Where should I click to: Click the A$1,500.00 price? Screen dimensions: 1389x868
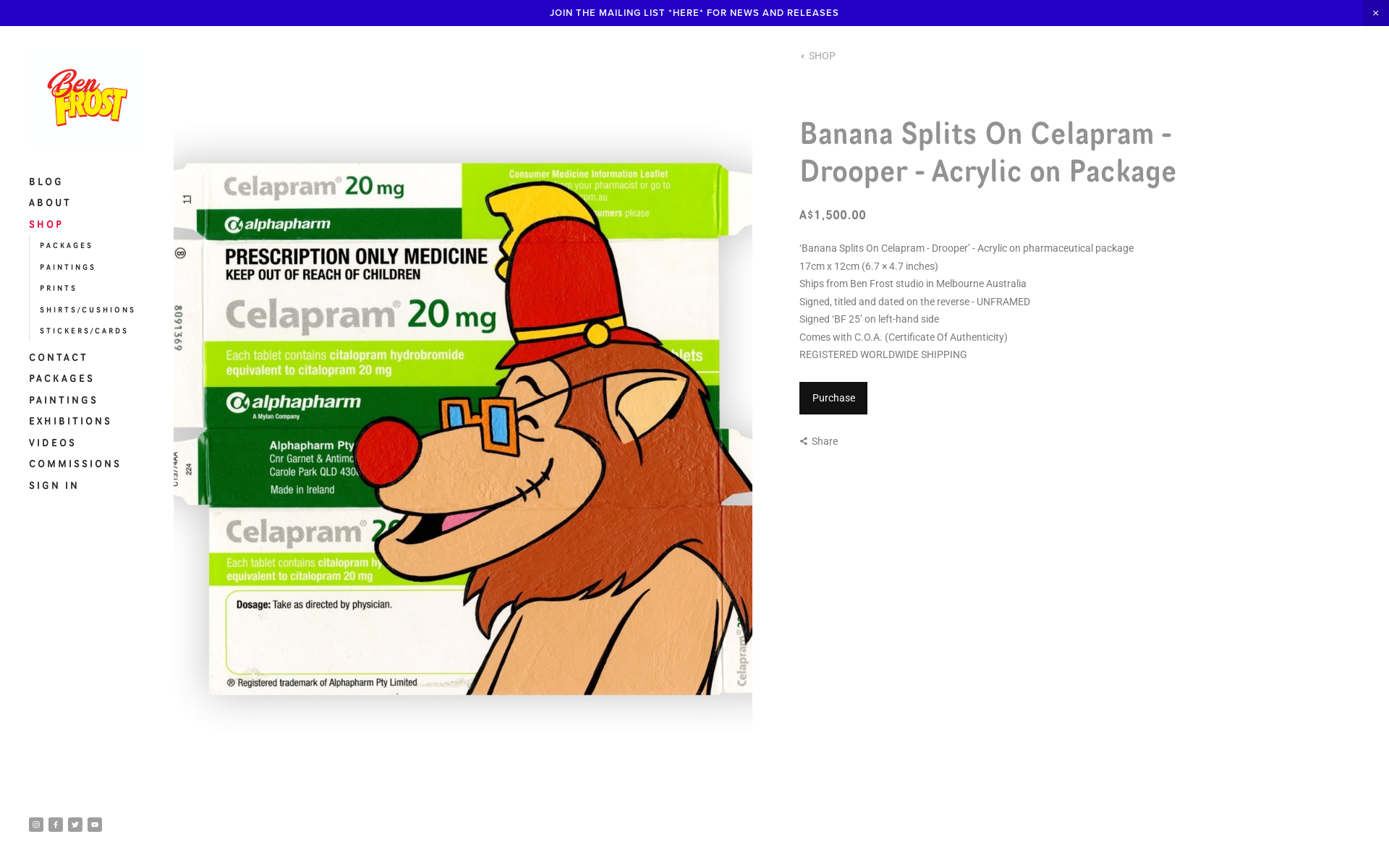[833, 215]
